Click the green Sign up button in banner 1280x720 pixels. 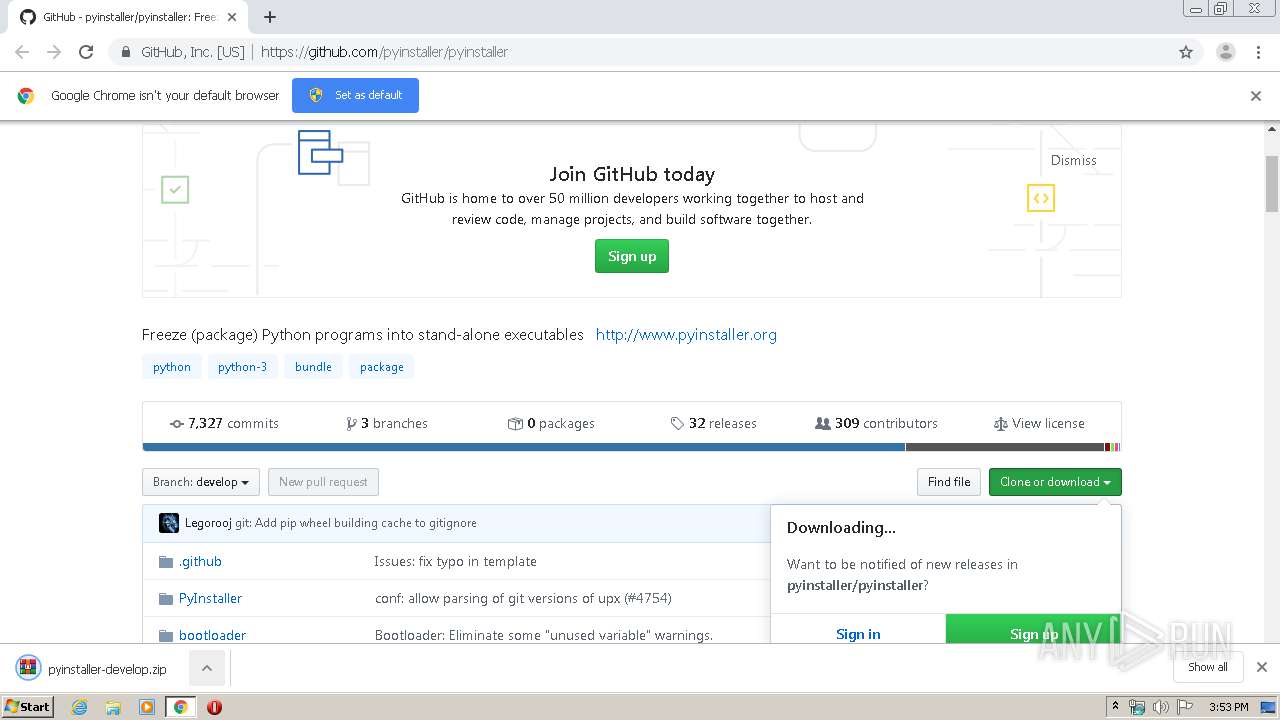(x=632, y=256)
